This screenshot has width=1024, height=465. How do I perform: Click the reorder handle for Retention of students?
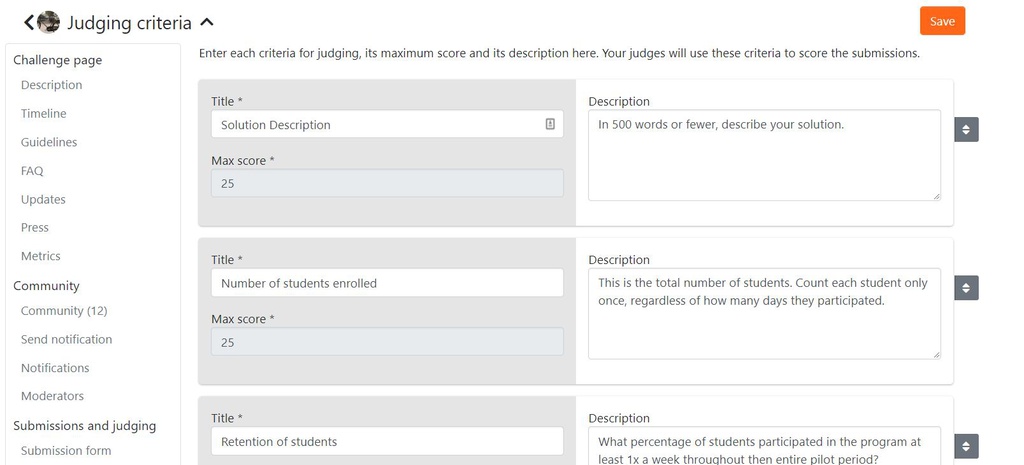pos(966,447)
